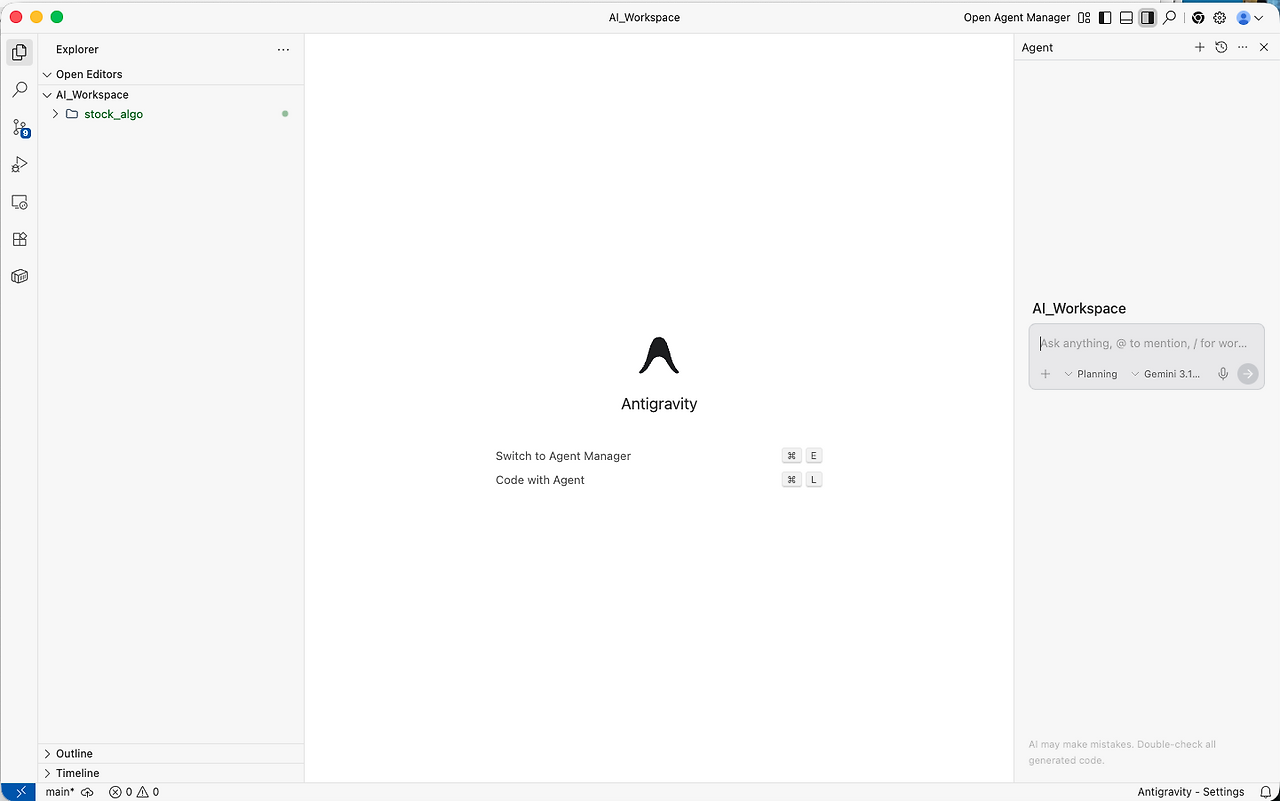Close the Agent panel
Image resolution: width=1280 pixels, height=801 pixels.
tap(1264, 47)
